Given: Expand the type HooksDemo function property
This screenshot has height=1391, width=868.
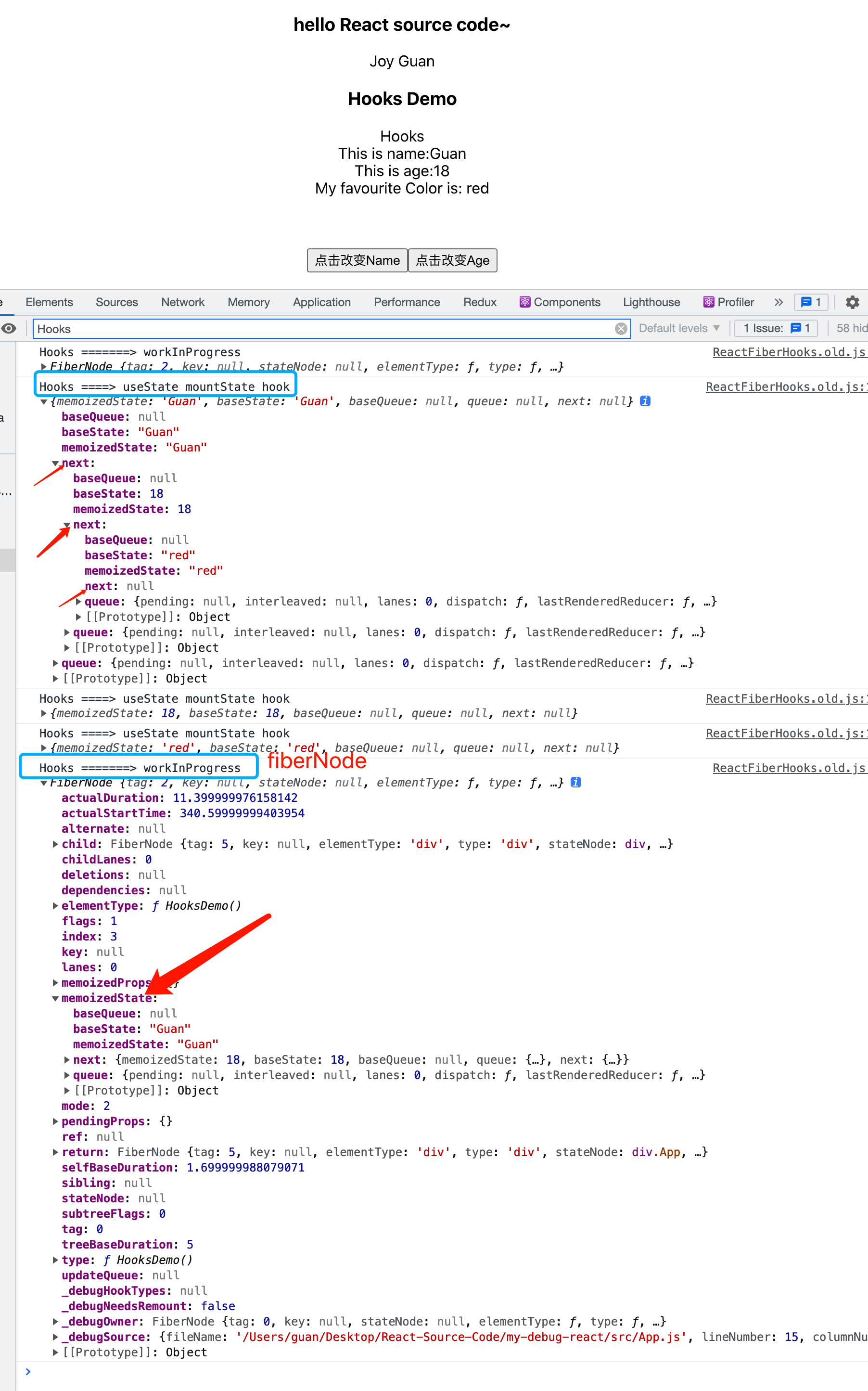Looking at the screenshot, I should (x=55, y=1260).
